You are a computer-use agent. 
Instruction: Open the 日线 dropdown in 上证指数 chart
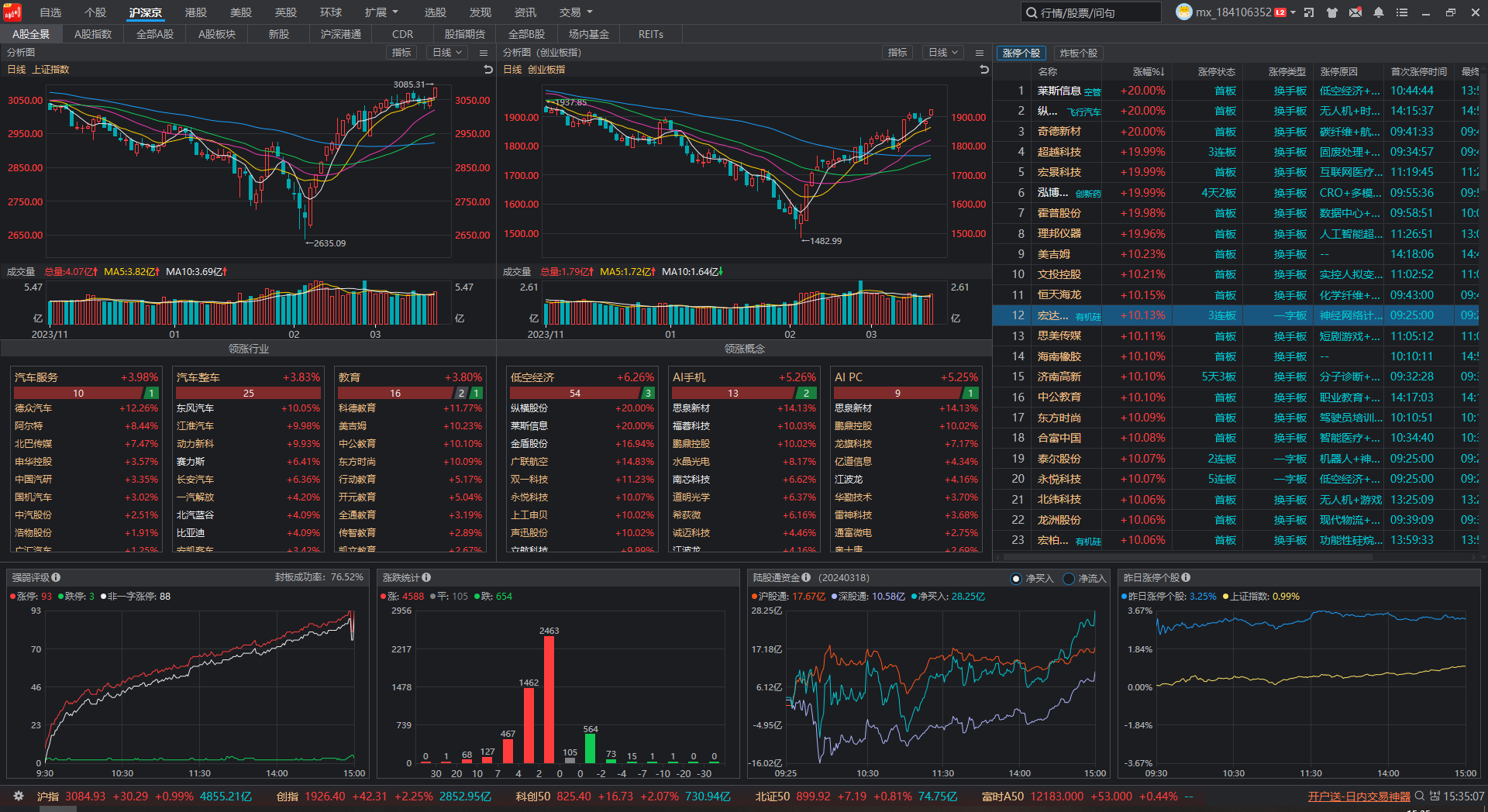[x=447, y=53]
